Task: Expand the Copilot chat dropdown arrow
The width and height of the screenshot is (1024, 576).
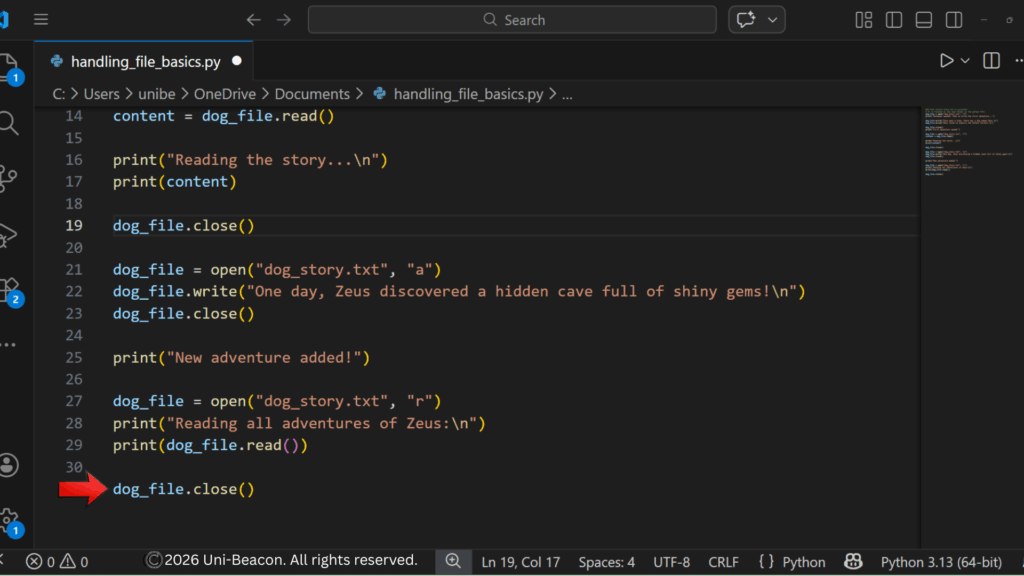Action: point(773,20)
